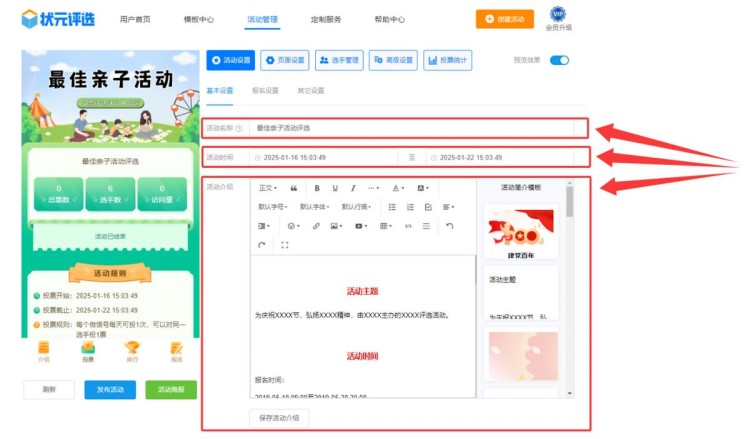Expand the 默认字号 font size dropdown
Image resolution: width=750 pixels, height=439 pixels.
point(274,207)
